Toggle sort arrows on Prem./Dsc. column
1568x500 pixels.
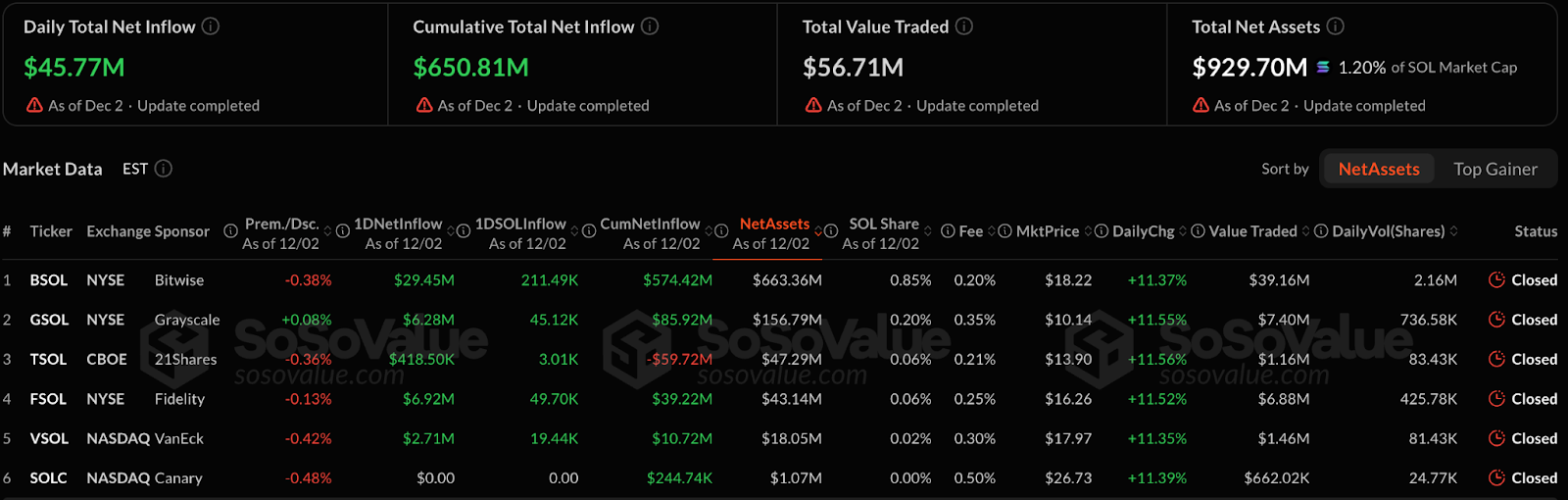328,231
